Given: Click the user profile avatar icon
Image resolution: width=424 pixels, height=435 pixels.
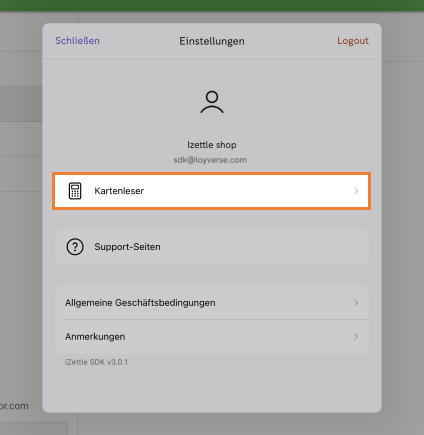Looking at the screenshot, I should pyautogui.click(x=212, y=102).
